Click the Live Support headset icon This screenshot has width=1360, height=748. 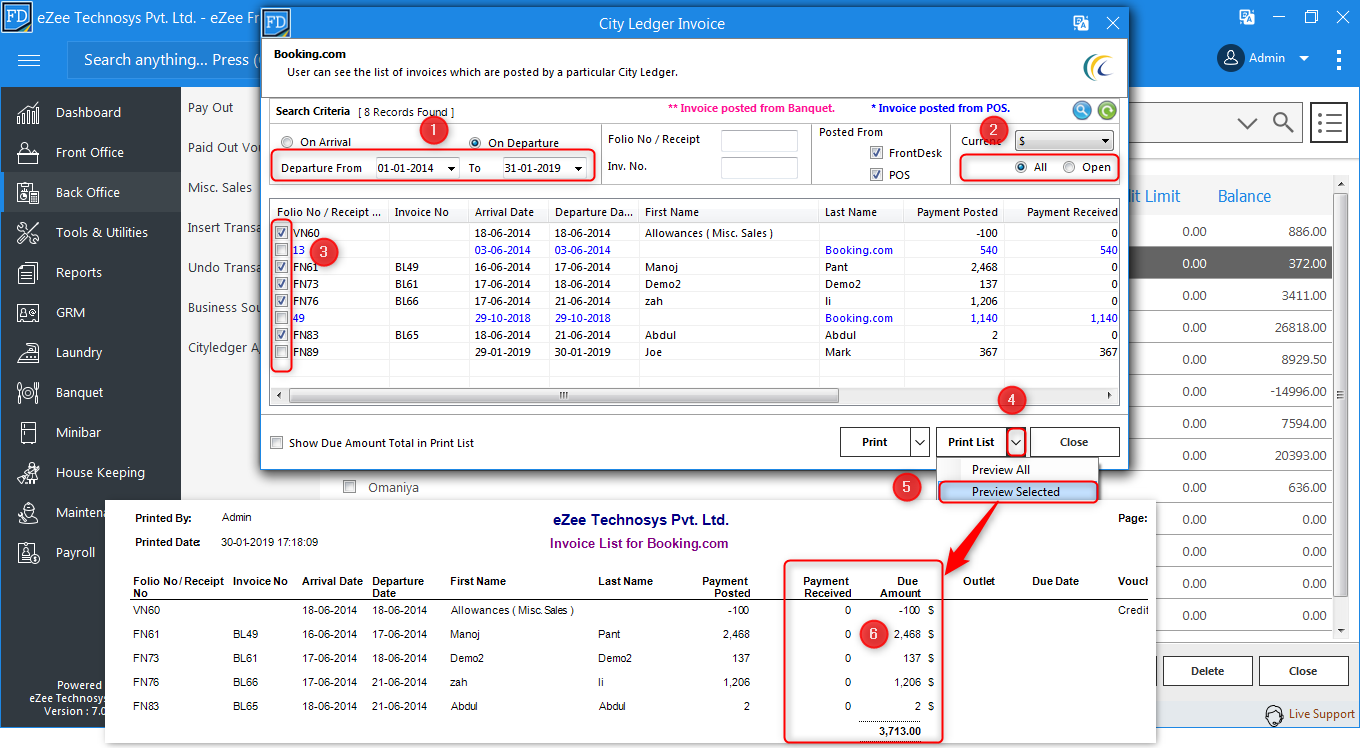point(1274,715)
